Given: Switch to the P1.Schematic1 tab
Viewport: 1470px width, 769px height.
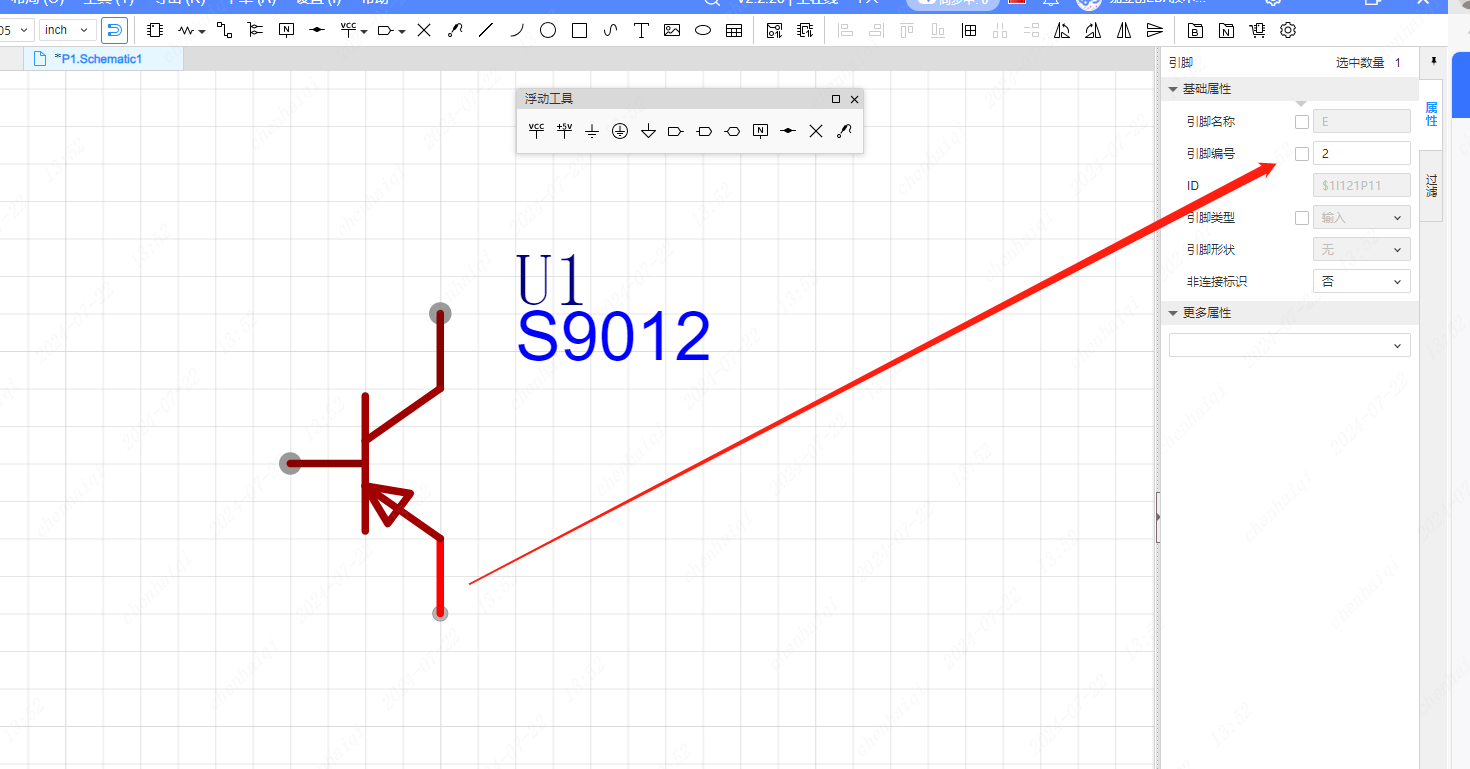Looking at the screenshot, I should (98, 59).
